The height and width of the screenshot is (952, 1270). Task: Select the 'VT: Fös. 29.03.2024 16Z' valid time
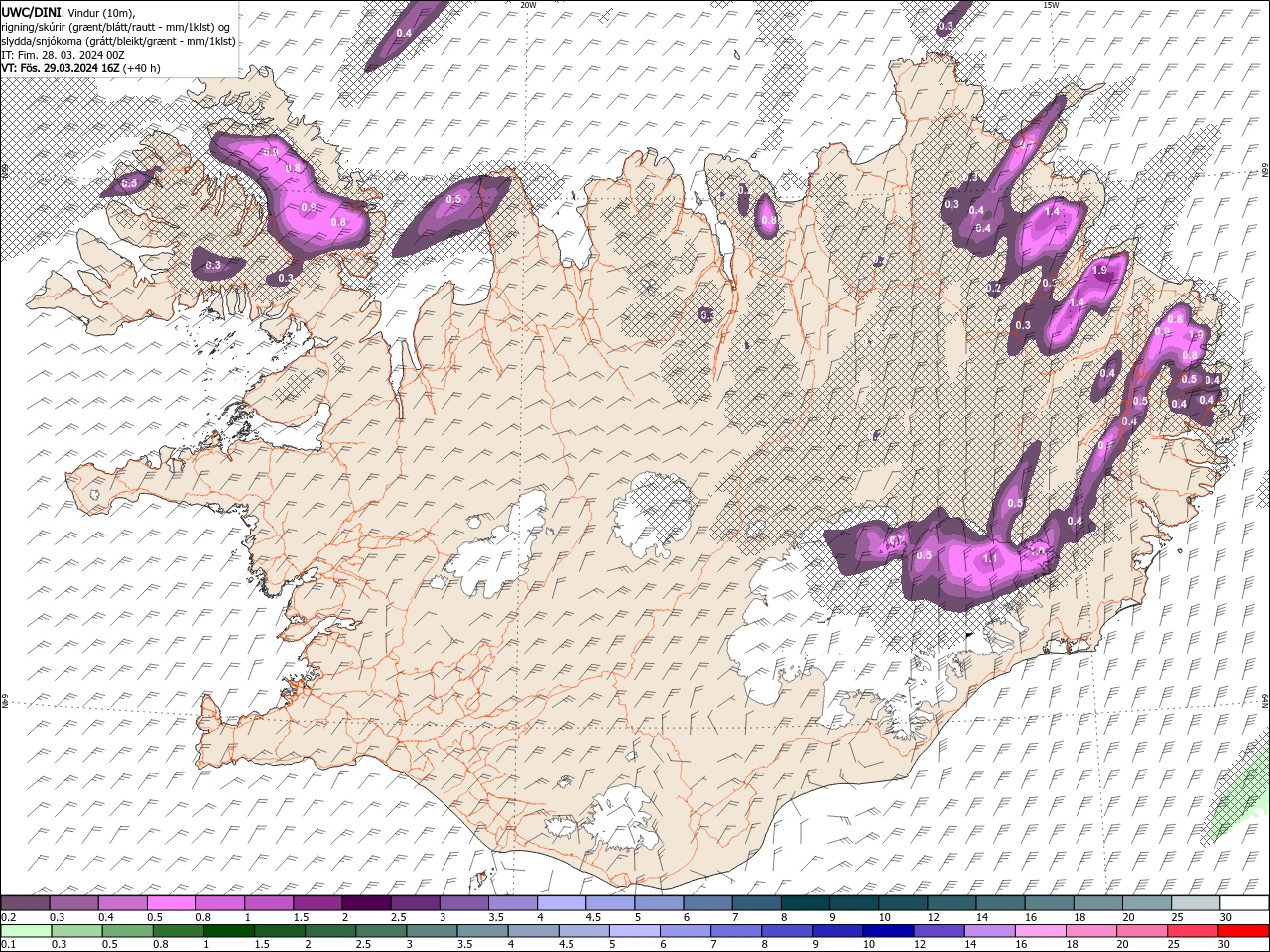click(62, 68)
